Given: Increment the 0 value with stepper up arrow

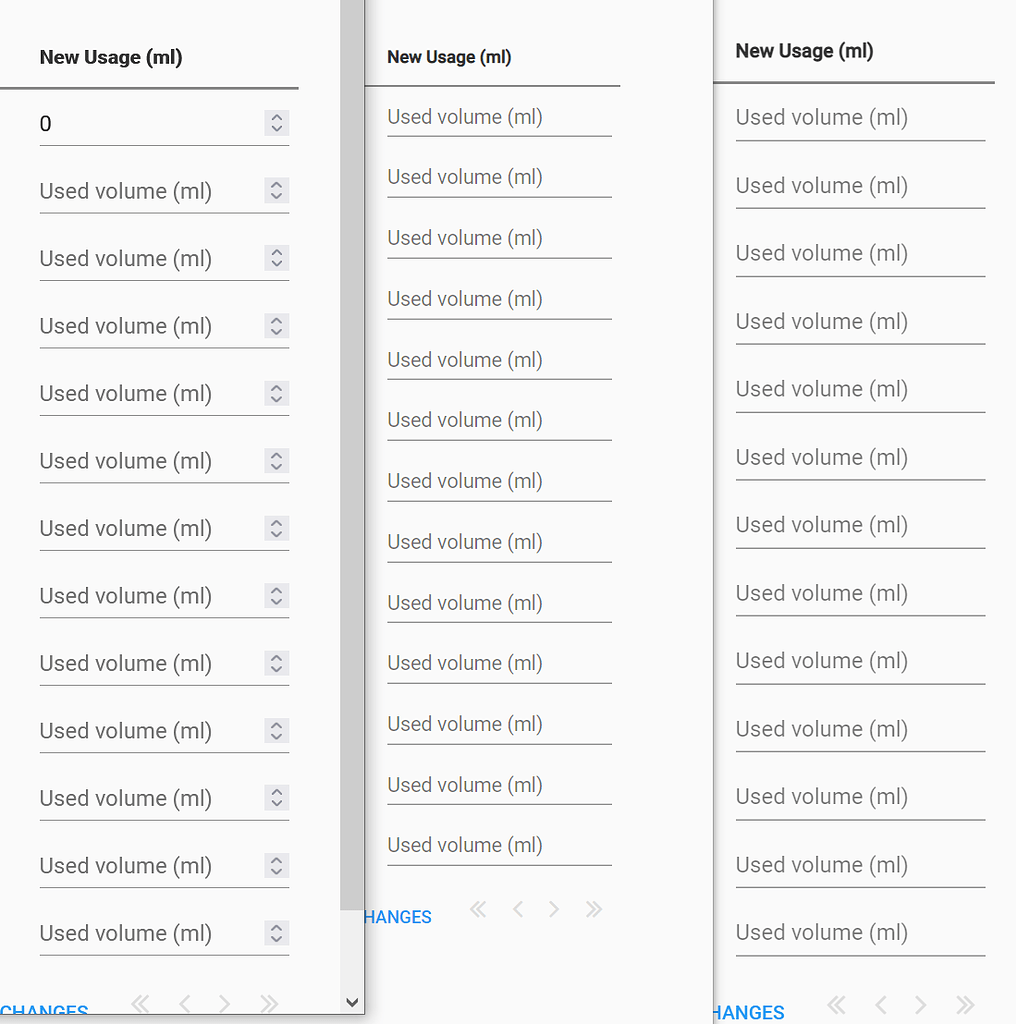Looking at the screenshot, I should pyautogui.click(x=276, y=119).
